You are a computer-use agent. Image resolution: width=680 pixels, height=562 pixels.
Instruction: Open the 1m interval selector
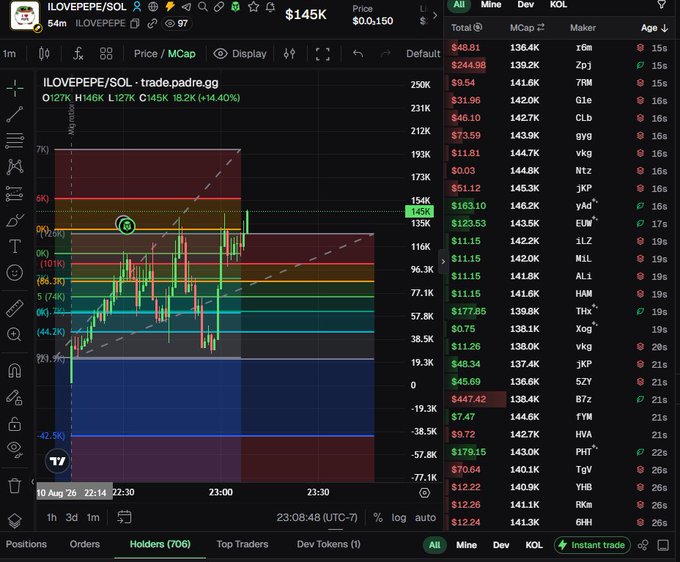[x=9, y=54]
